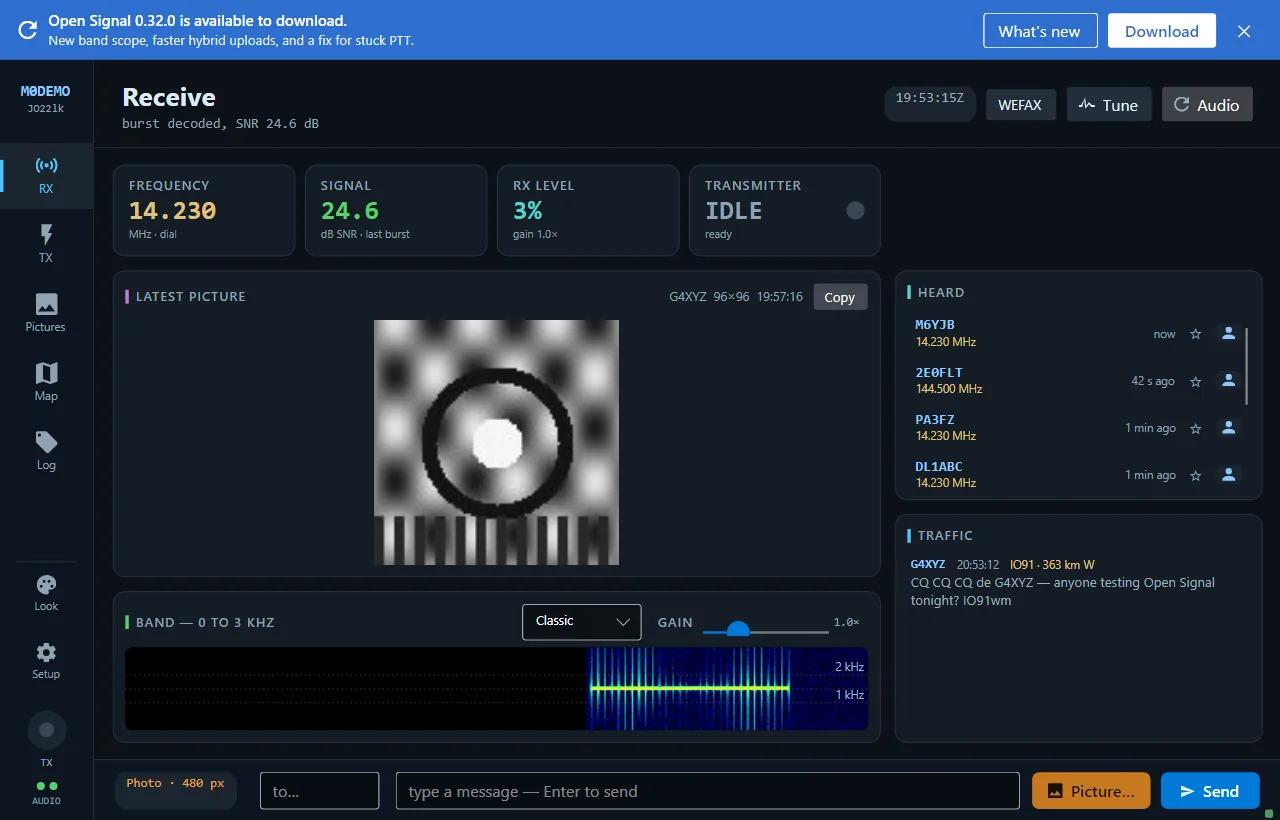The height and width of the screenshot is (820, 1280).
Task: Click G4XYZ callsign in Traffic
Action: [928, 564]
